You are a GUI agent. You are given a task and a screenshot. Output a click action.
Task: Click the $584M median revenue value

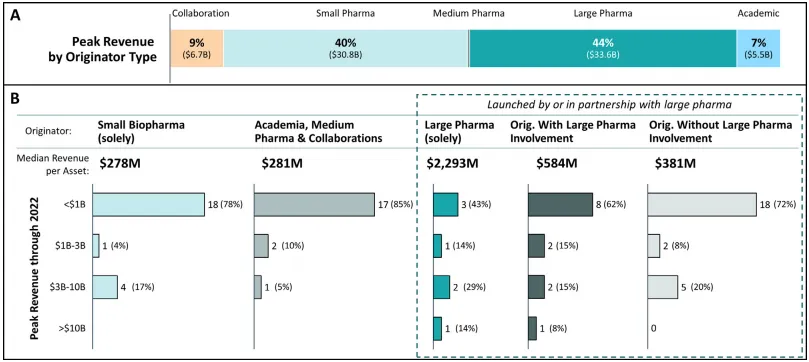557,163
